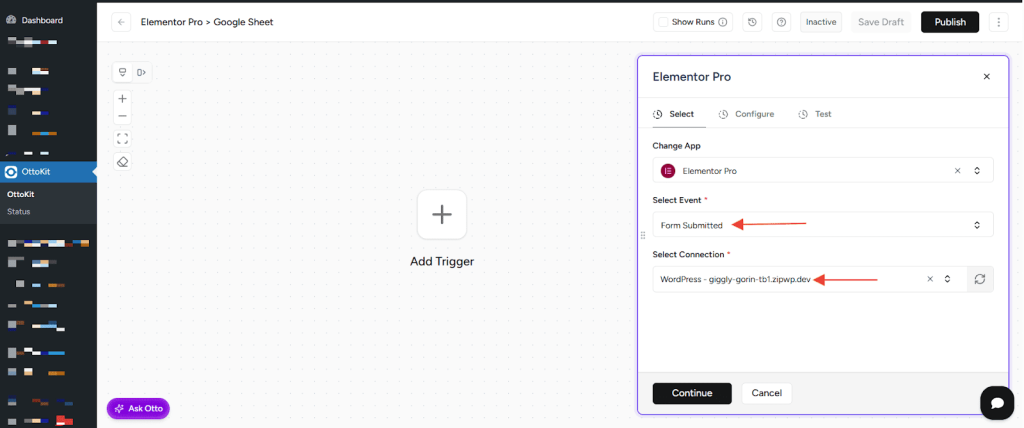This screenshot has height=428, width=1024.
Task: Click the Publish button
Action: [x=949, y=22]
